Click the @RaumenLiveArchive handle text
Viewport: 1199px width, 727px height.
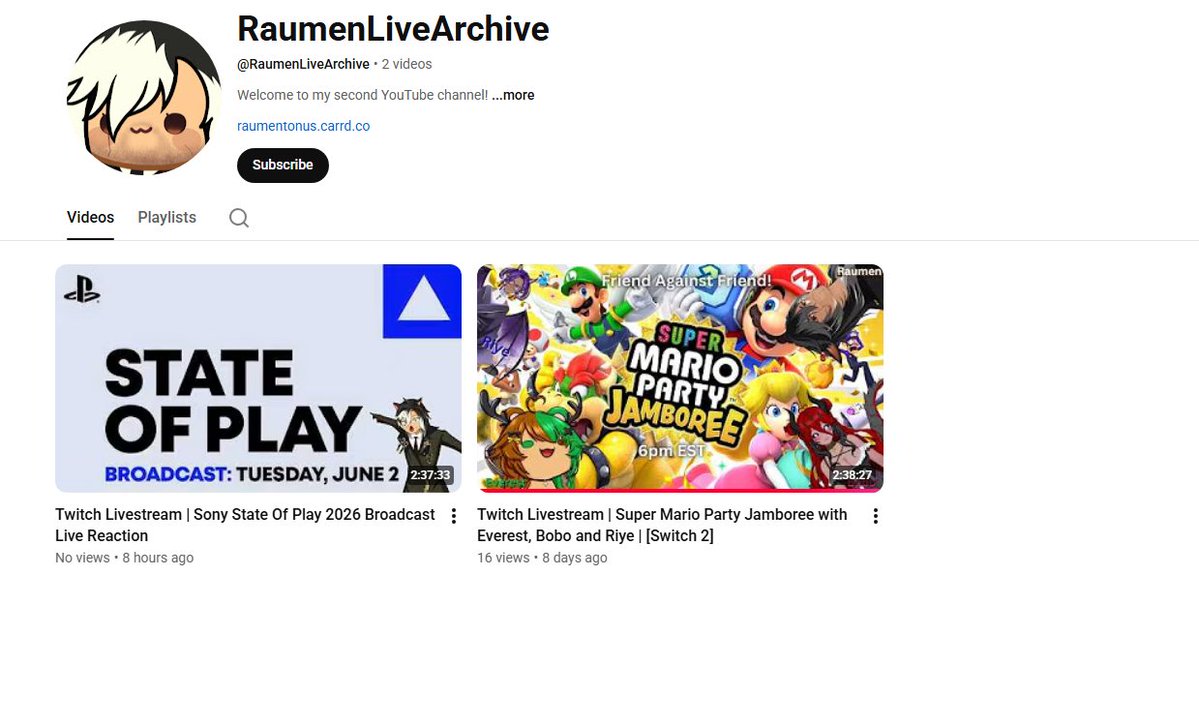coord(303,64)
